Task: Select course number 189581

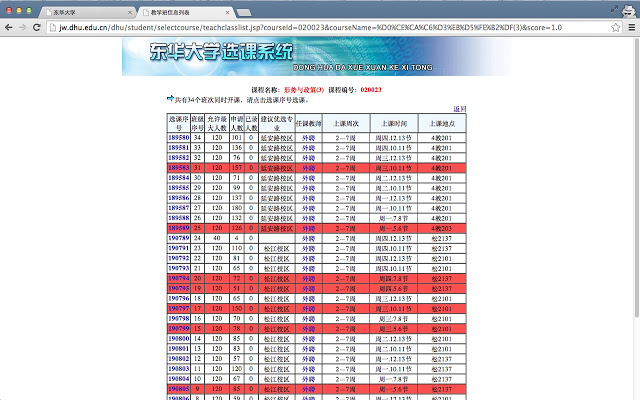Action: [x=179, y=148]
